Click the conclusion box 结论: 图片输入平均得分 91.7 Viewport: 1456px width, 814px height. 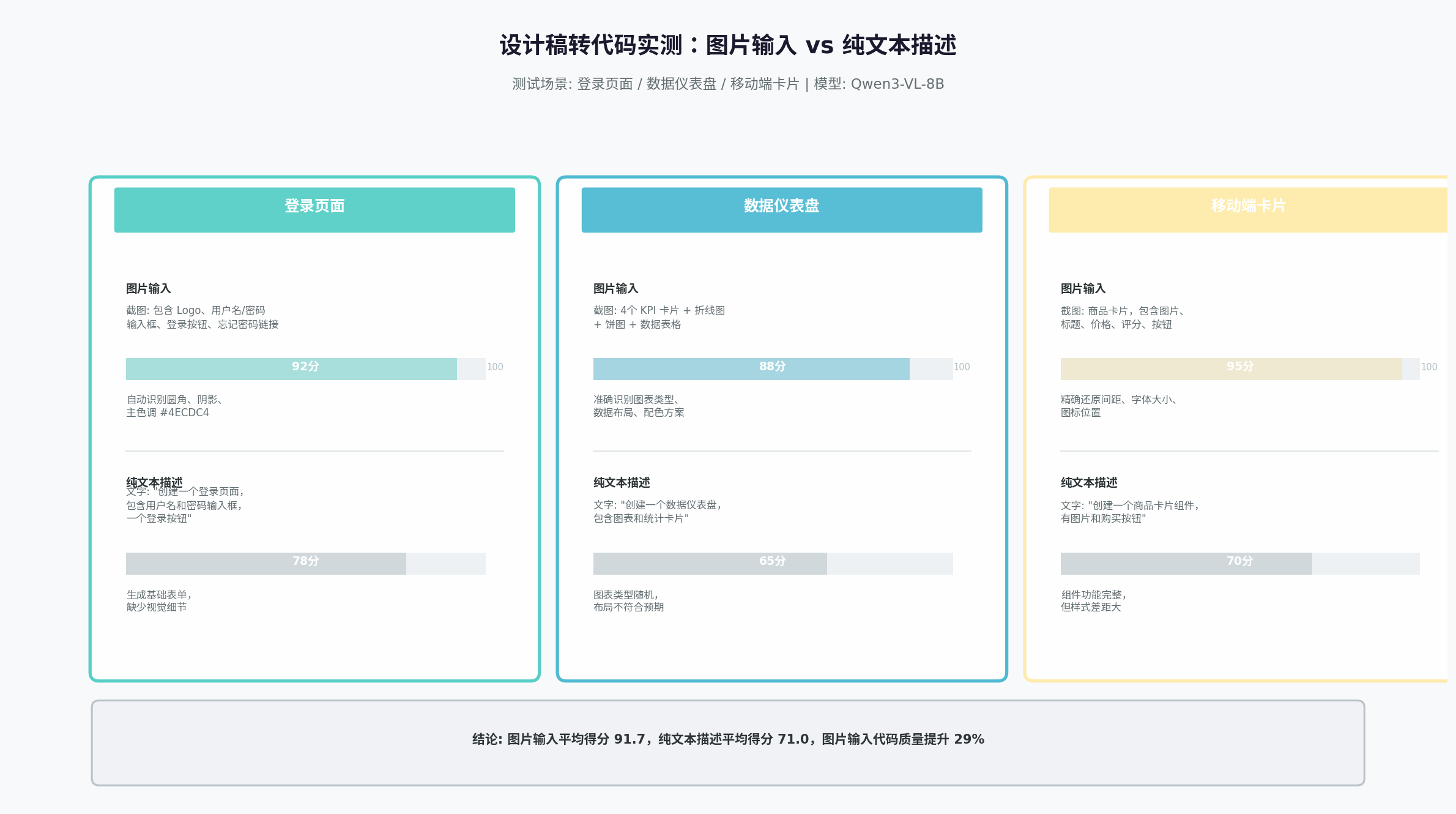click(x=728, y=743)
